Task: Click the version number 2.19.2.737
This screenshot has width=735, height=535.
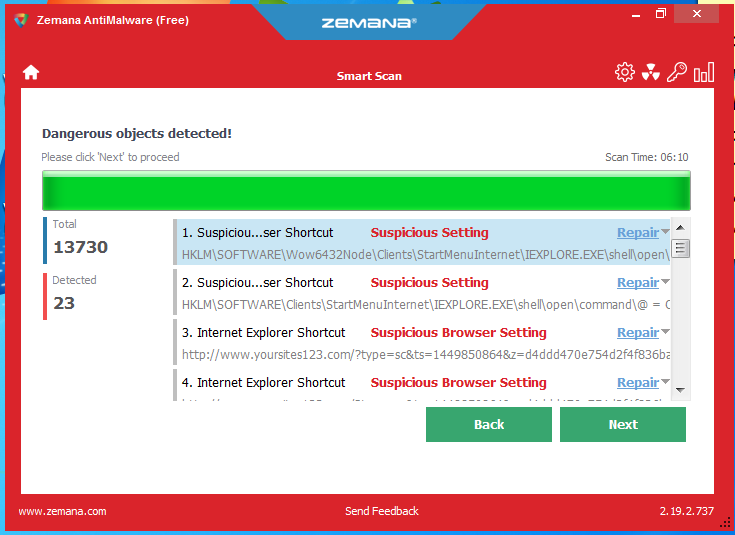Action: (687, 511)
